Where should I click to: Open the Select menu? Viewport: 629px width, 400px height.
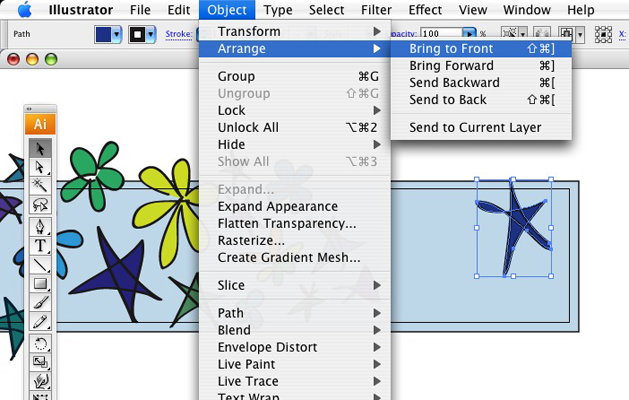pyautogui.click(x=327, y=10)
